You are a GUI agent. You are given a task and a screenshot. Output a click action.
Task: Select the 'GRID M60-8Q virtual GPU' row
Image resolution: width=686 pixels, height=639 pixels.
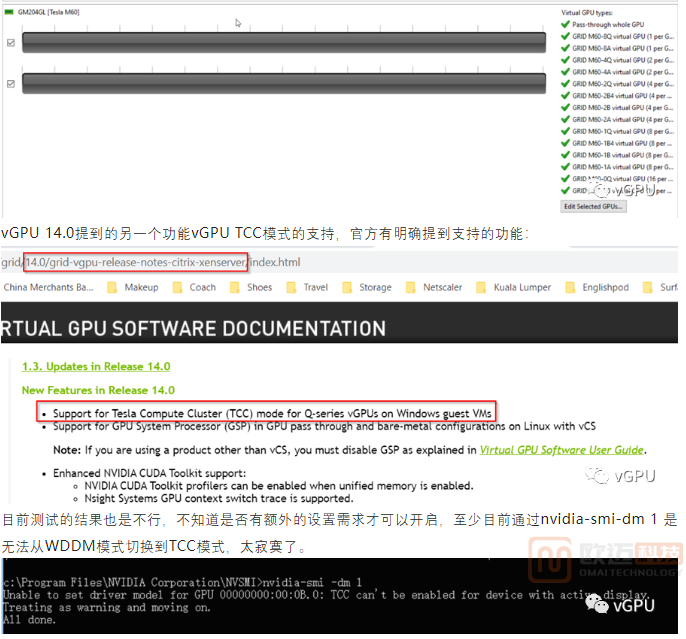(x=618, y=36)
